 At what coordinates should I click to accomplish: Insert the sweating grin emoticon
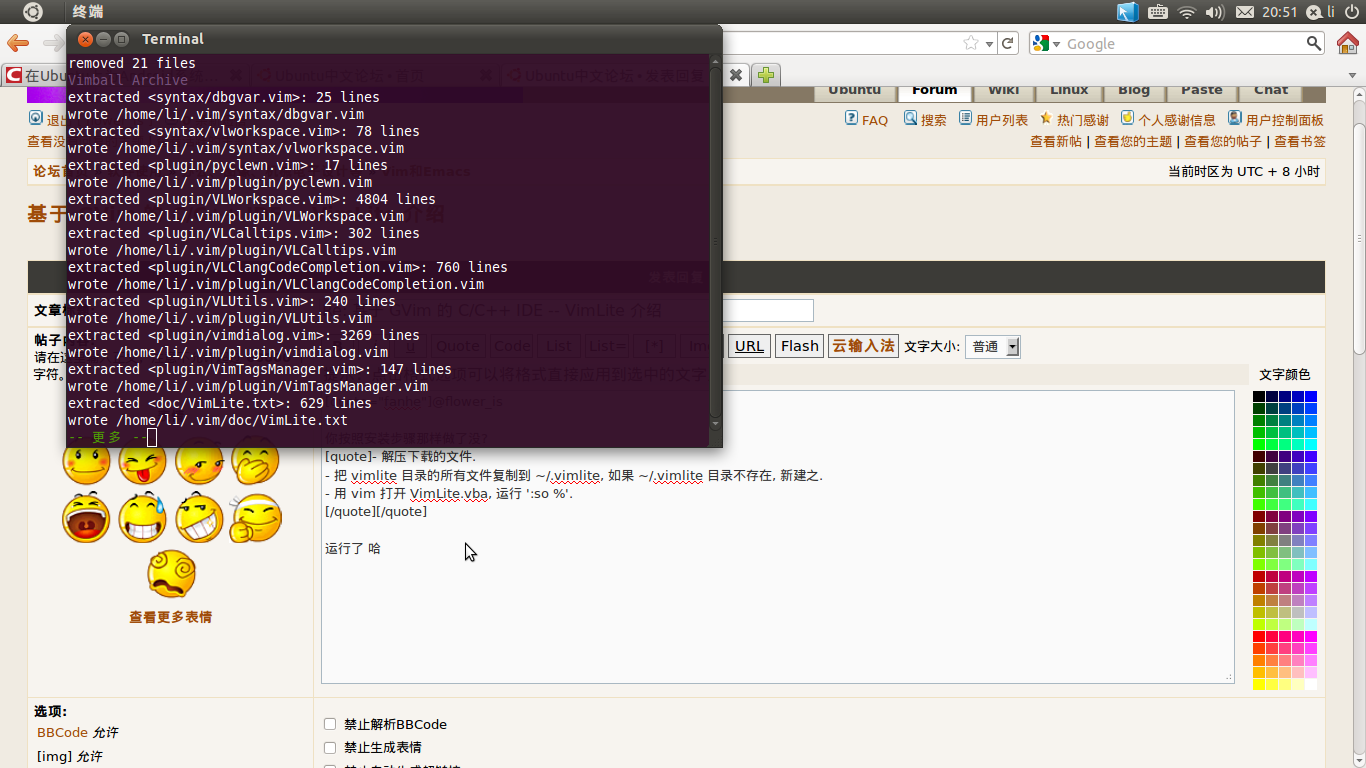click(143, 518)
